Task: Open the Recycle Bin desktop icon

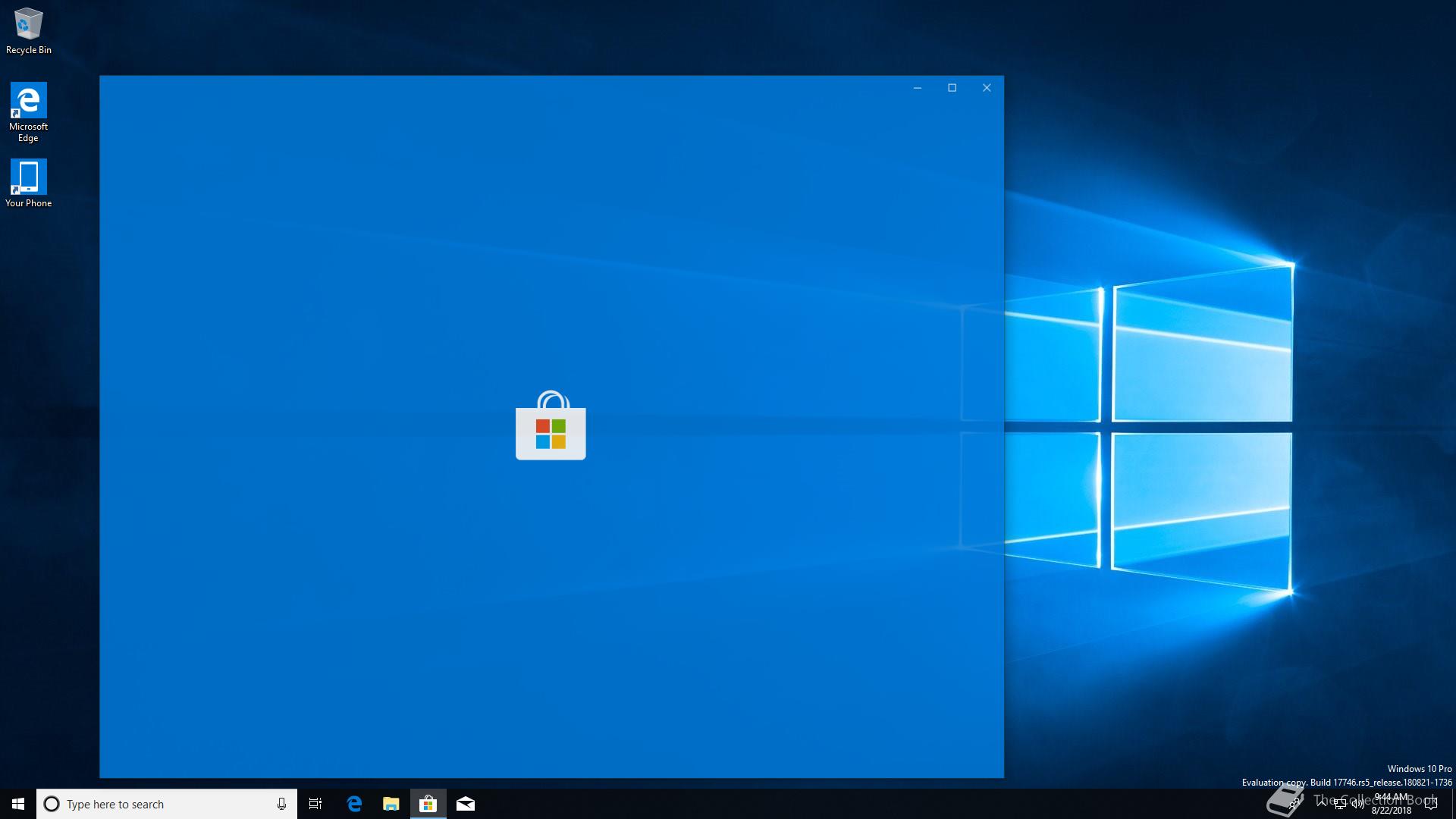Action: [29, 31]
